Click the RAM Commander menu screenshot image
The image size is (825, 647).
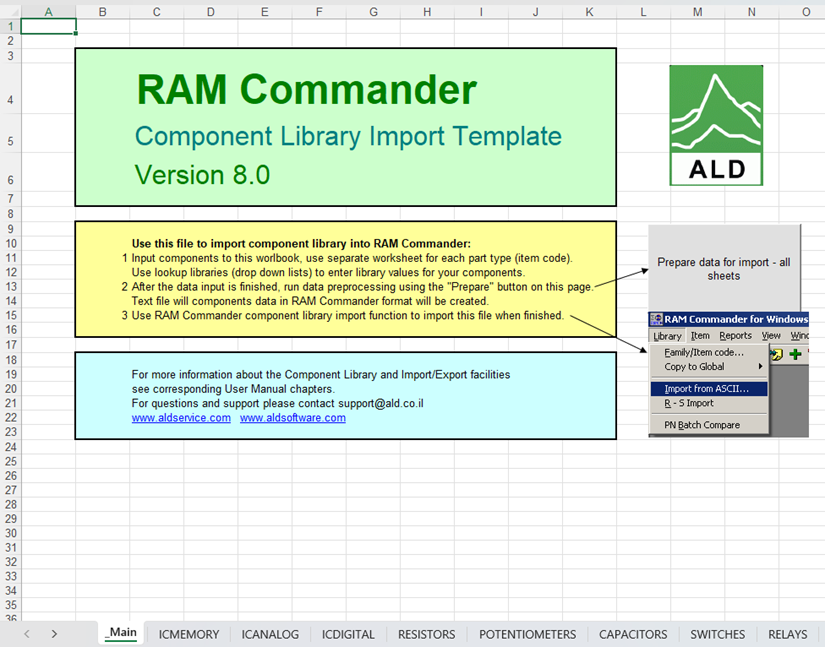pyautogui.click(x=728, y=374)
